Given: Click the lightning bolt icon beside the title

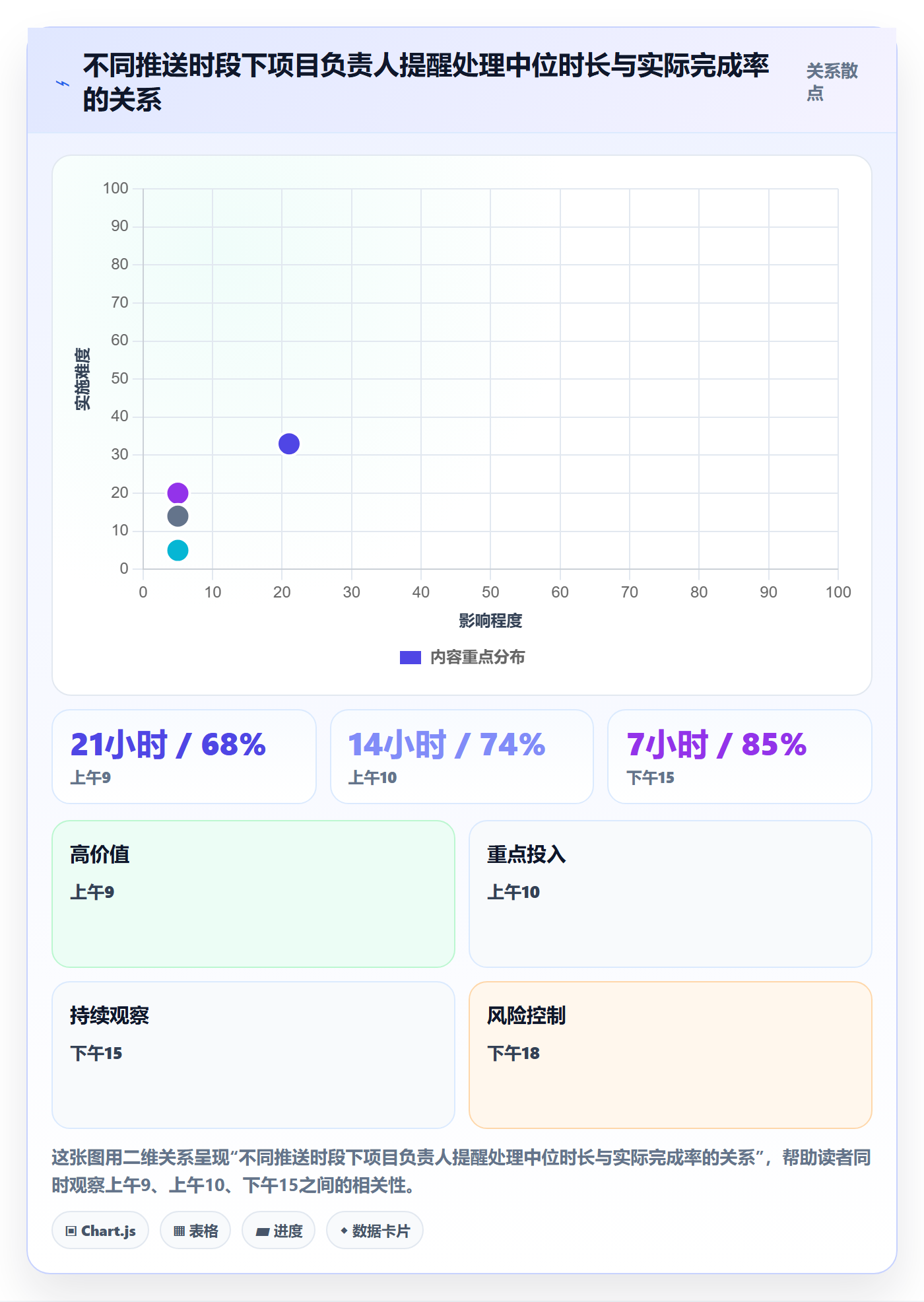Looking at the screenshot, I should pos(63,83).
